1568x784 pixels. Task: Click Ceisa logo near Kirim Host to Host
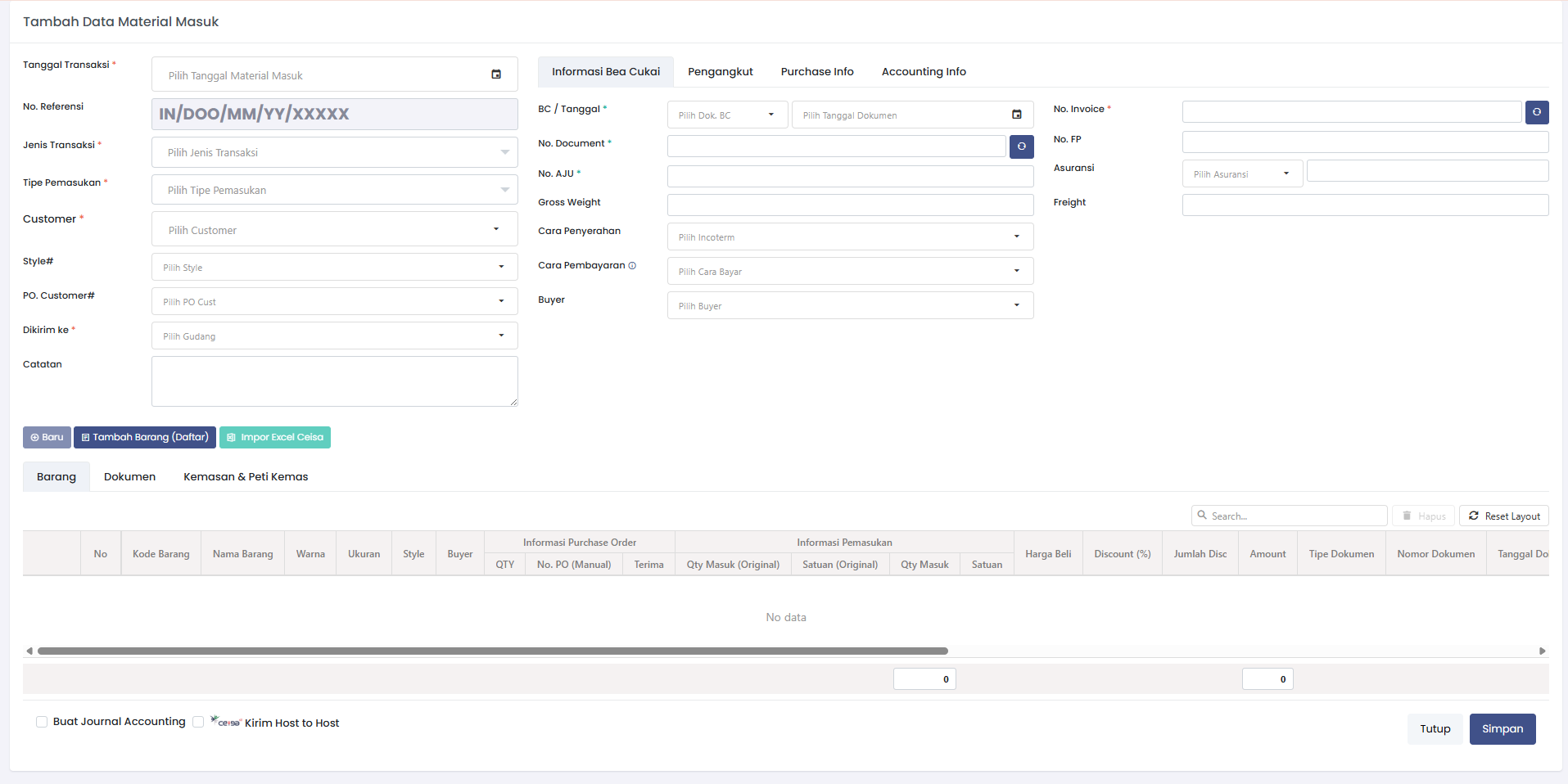click(x=225, y=721)
